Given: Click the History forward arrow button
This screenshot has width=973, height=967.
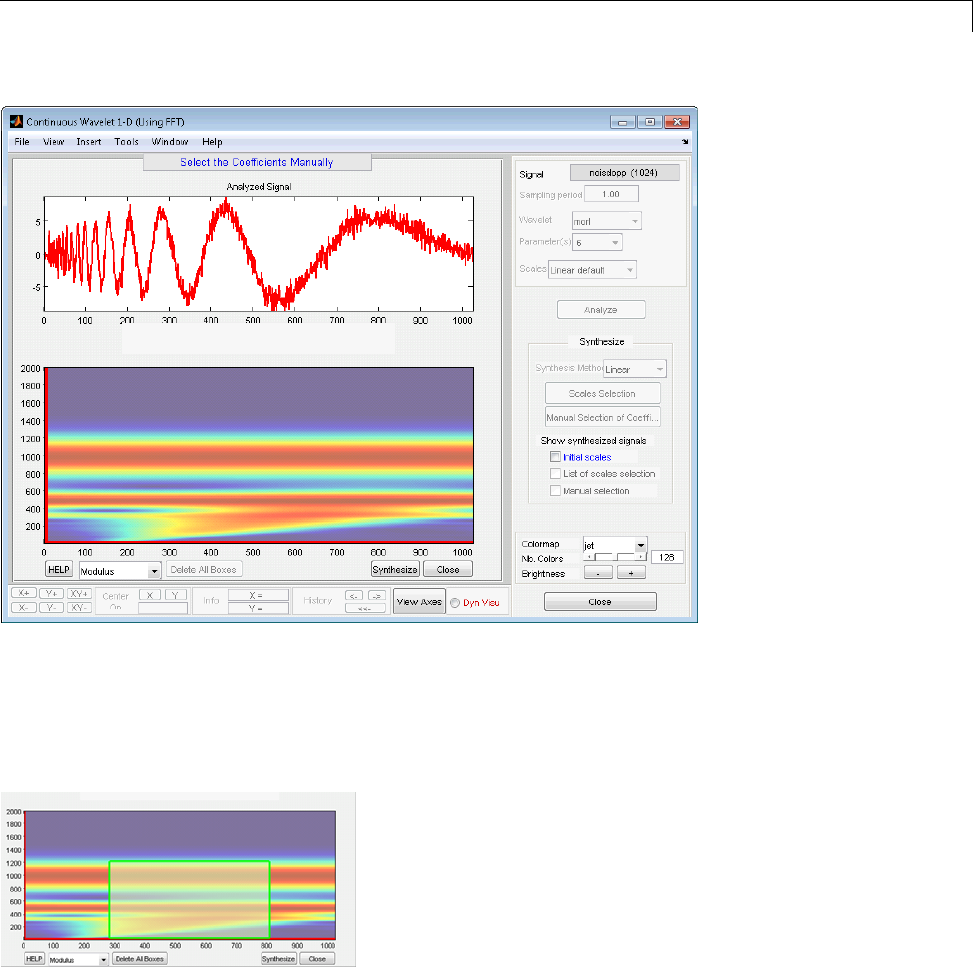Looking at the screenshot, I should [x=377, y=595].
